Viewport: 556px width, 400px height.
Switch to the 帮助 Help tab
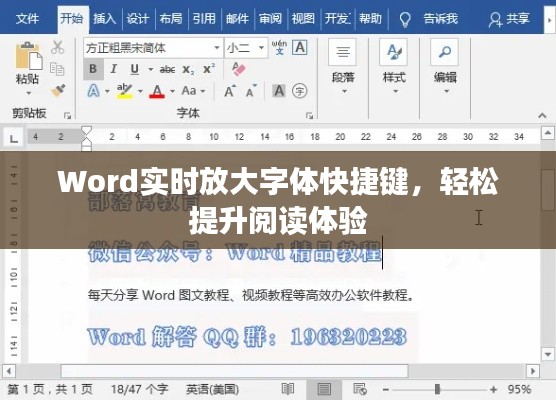pos(370,18)
